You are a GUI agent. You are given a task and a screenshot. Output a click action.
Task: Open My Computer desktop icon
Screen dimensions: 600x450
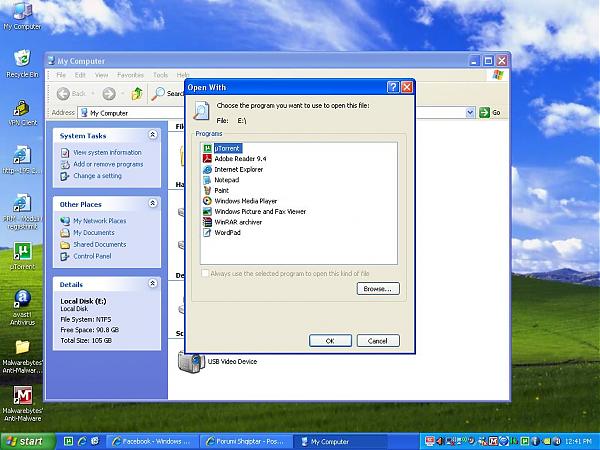[22, 15]
